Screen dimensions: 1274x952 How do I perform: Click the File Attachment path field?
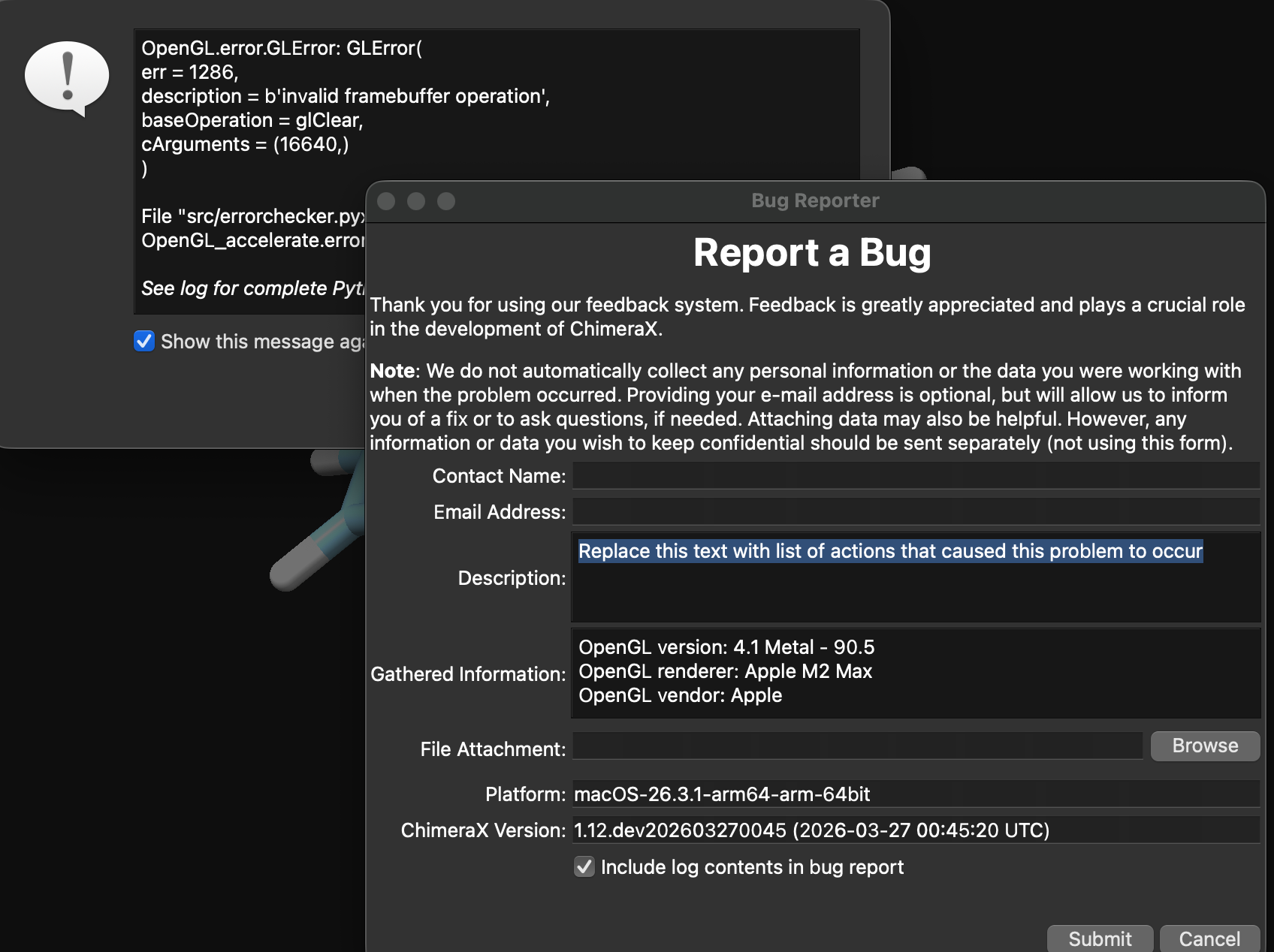[x=856, y=746]
